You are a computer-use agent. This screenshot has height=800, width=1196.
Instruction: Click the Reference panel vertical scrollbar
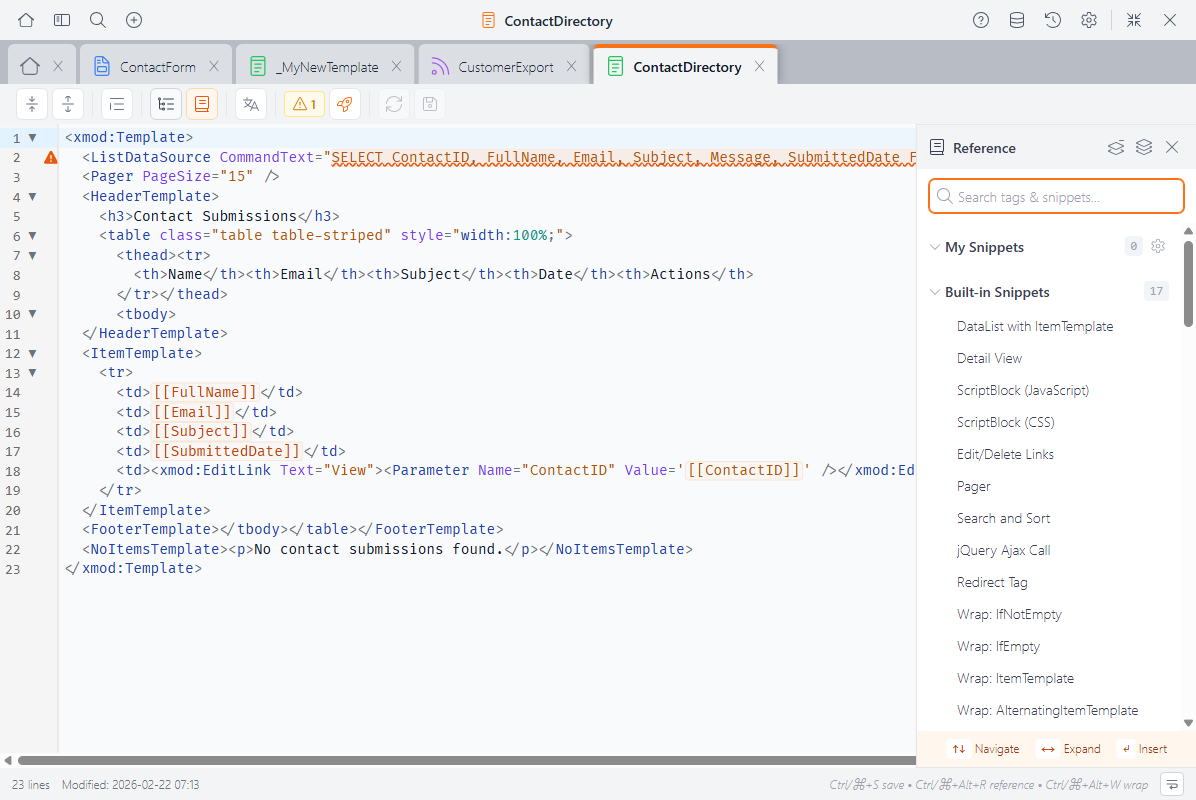click(x=1188, y=284)
